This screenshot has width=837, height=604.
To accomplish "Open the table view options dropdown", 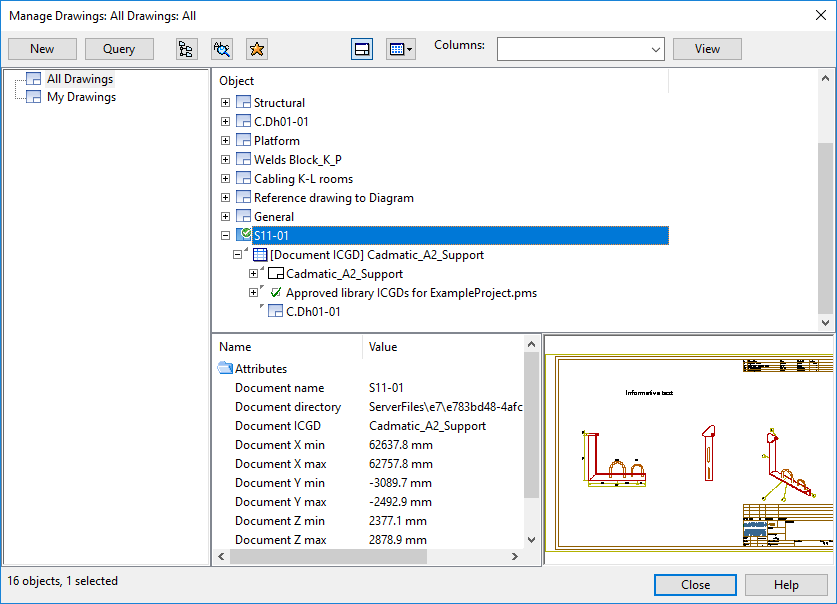I will point(400,49).
